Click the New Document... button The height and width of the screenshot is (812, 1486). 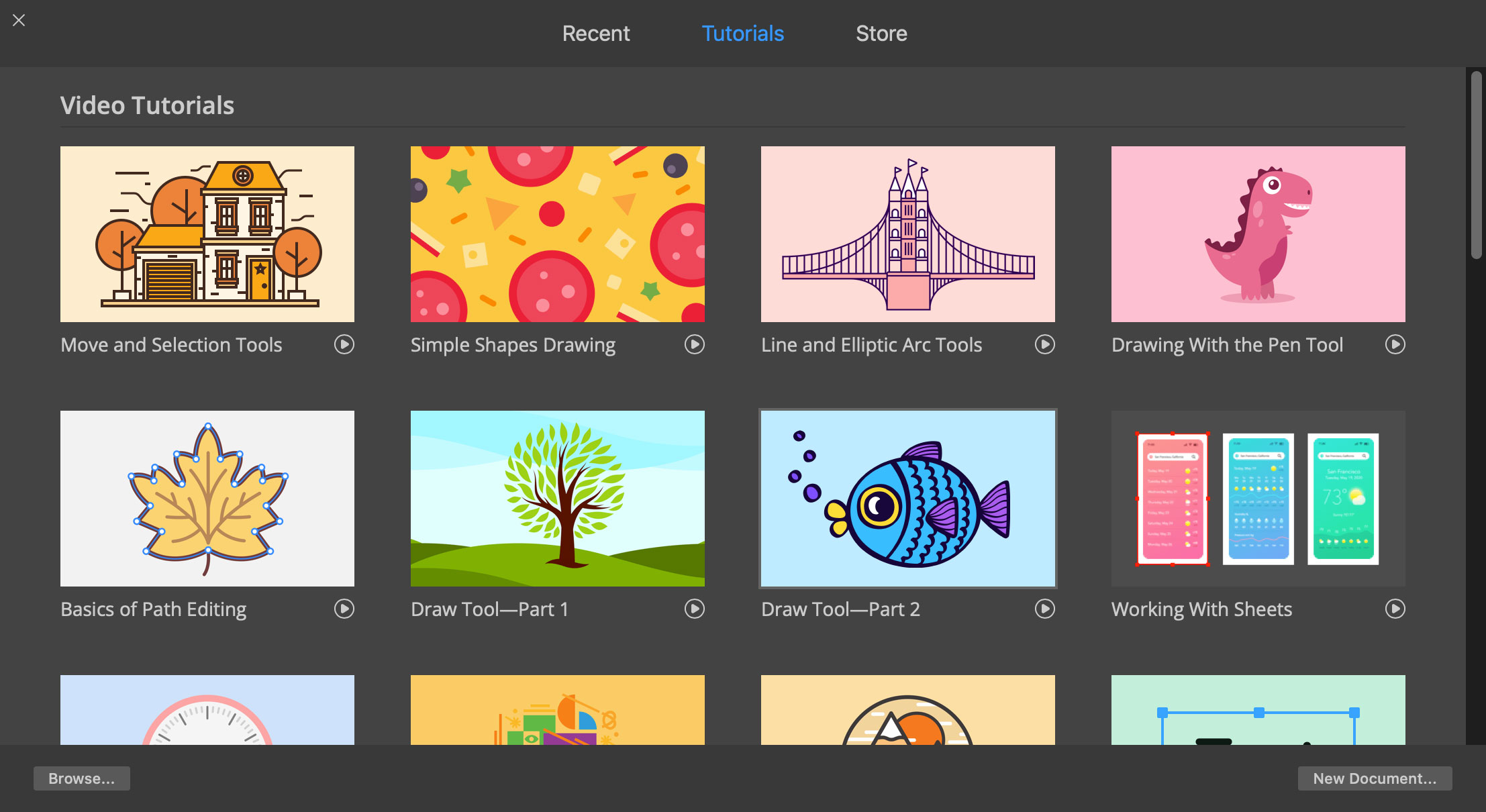[1375, 778]
